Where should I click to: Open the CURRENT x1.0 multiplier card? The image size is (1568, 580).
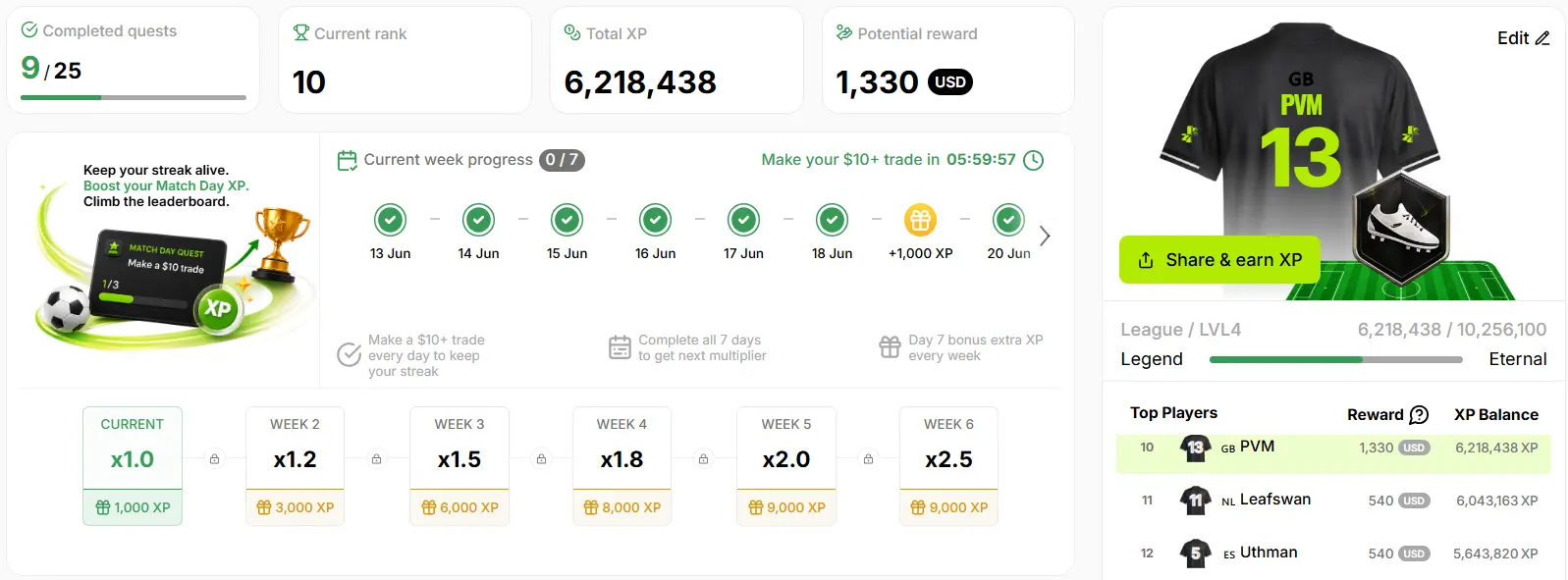tap(133, 466)
